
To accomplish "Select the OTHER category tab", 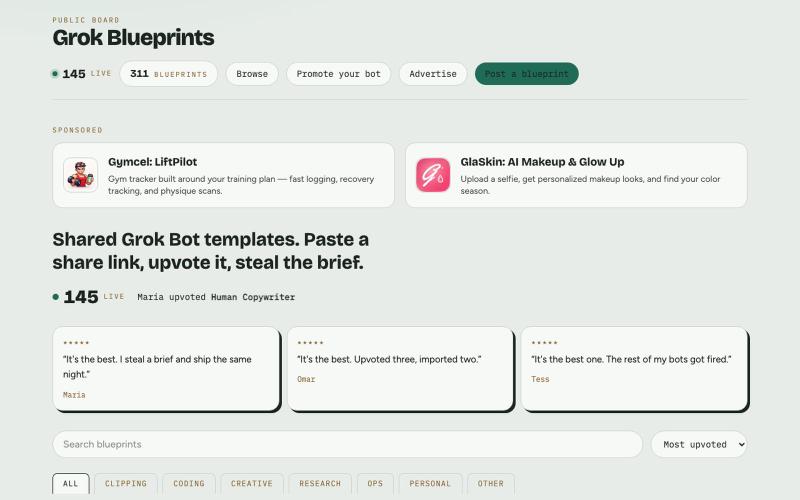I will (x=491, y=484).
